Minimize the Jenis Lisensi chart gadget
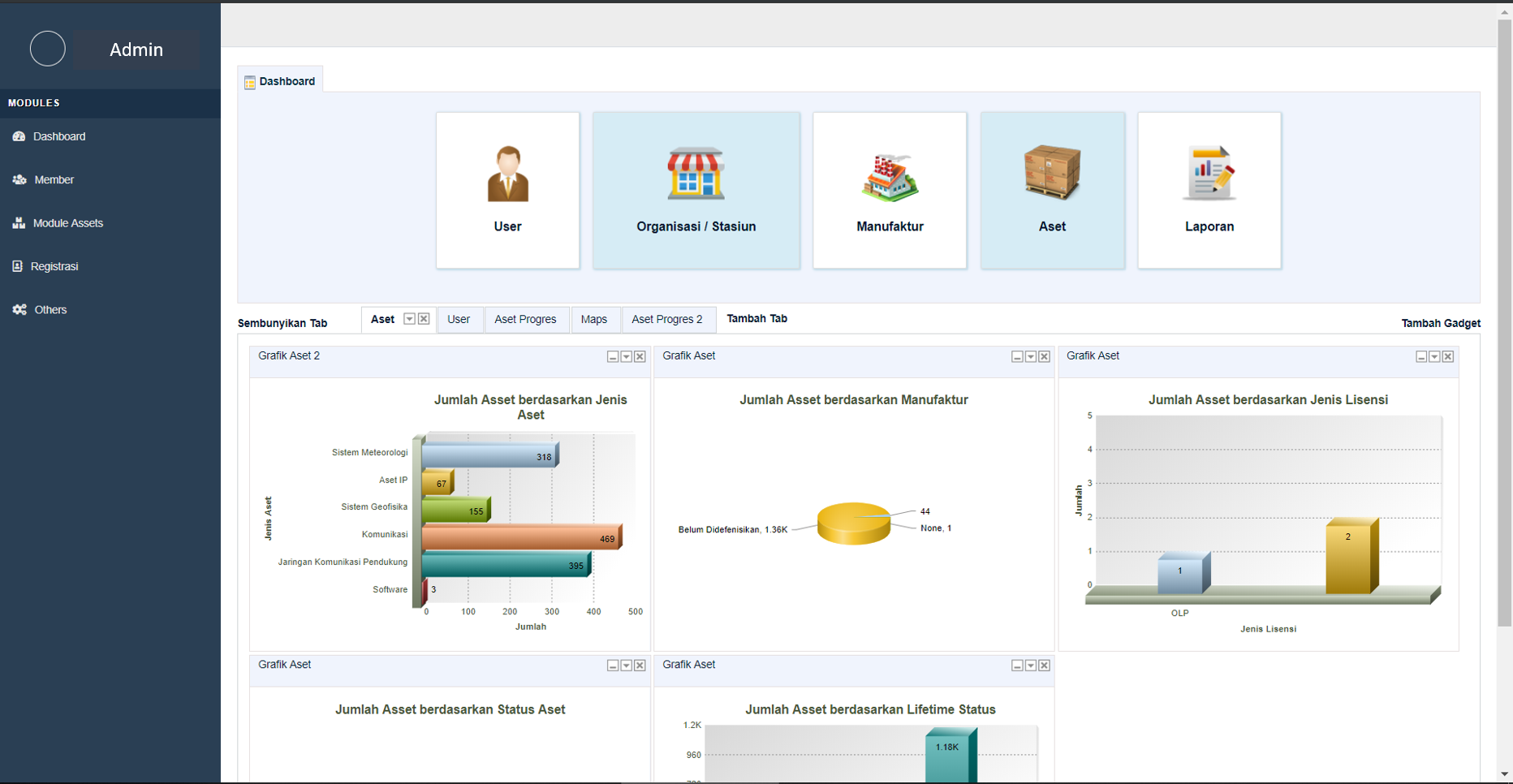1513x784 pixels. click(x=1421, y=357)
